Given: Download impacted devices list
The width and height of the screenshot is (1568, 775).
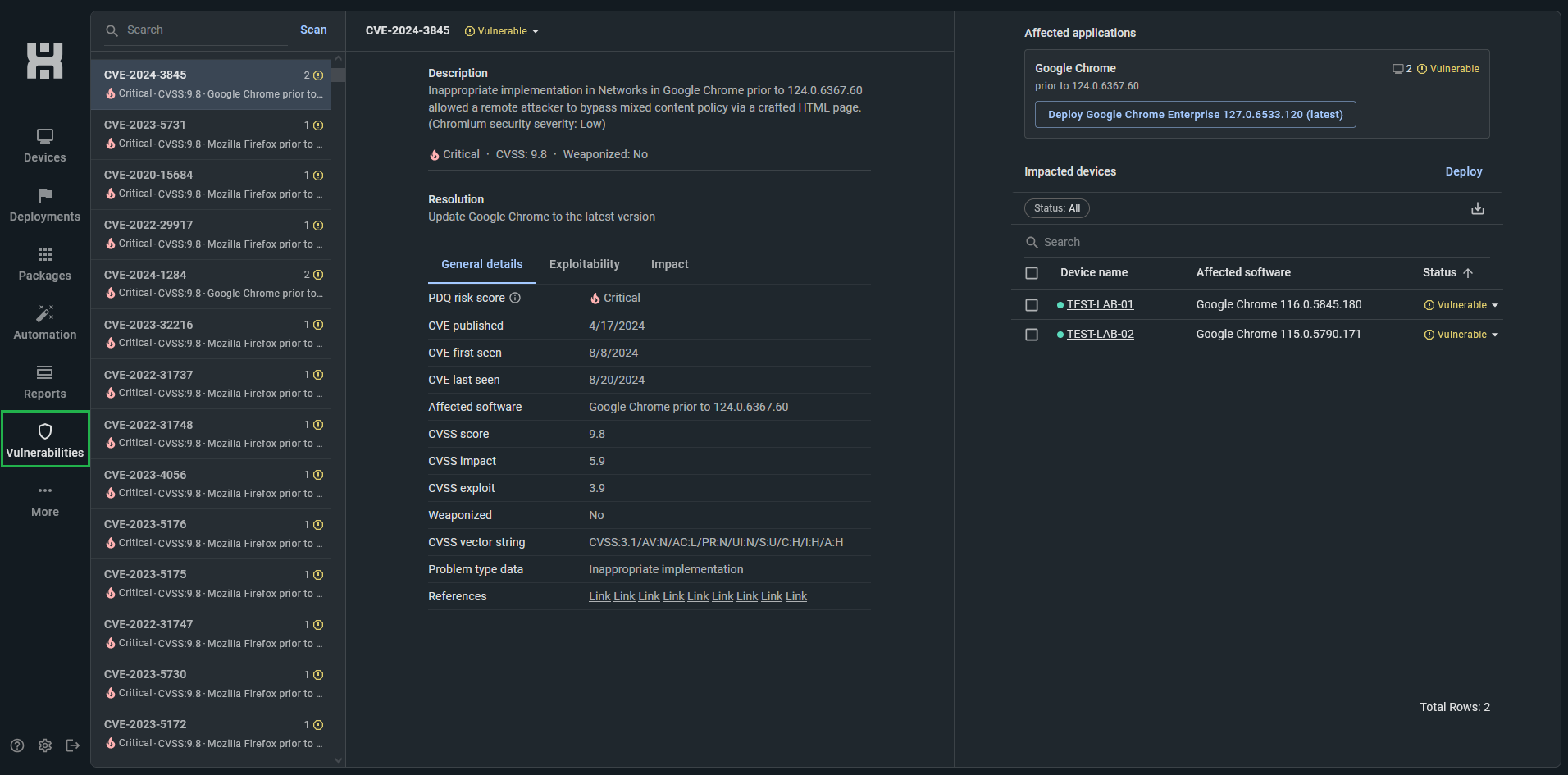Looking at the screenshot, I should tap(1478, 208).
